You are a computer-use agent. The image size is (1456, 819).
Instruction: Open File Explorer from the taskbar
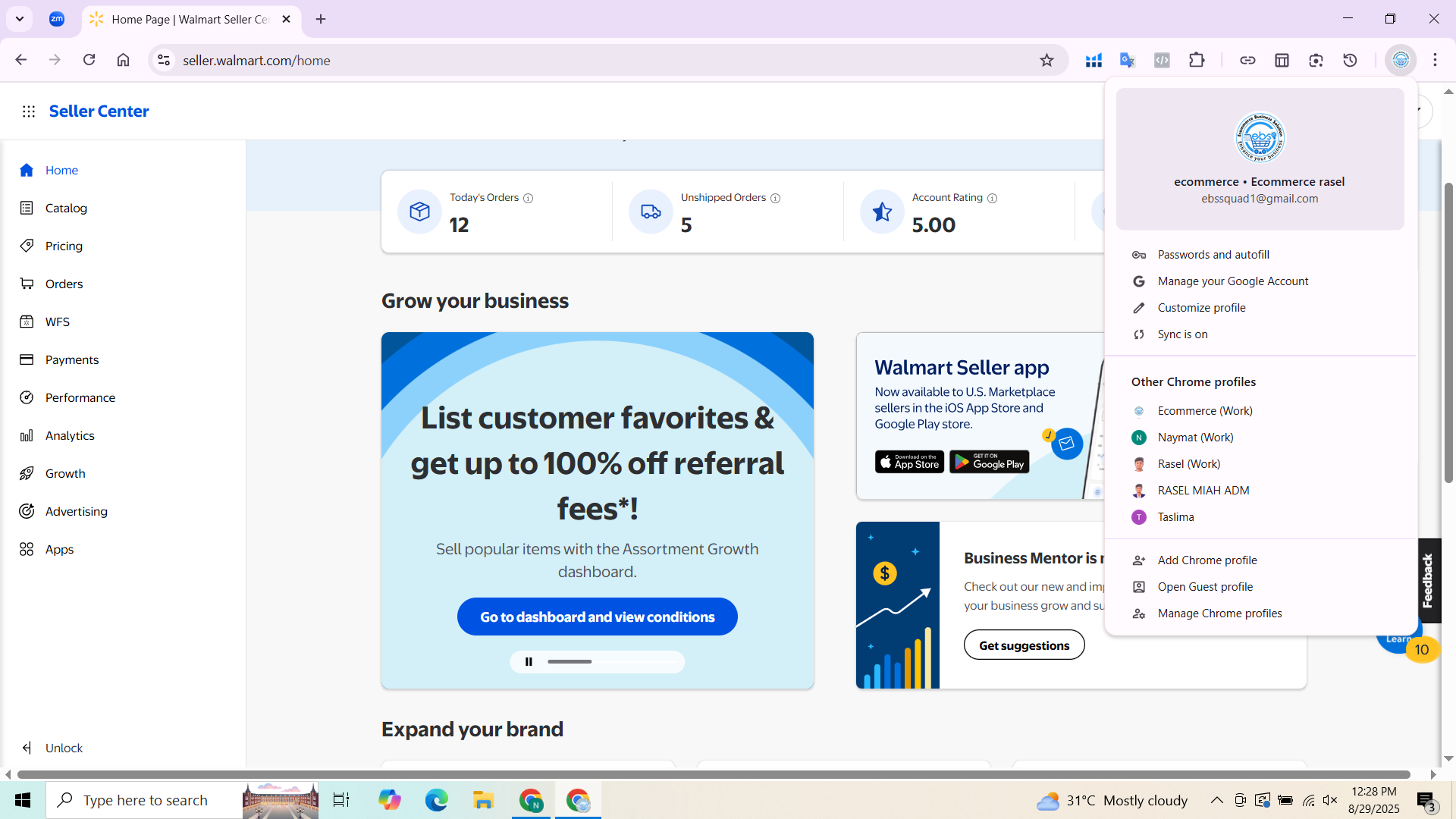tap(483, 800)
